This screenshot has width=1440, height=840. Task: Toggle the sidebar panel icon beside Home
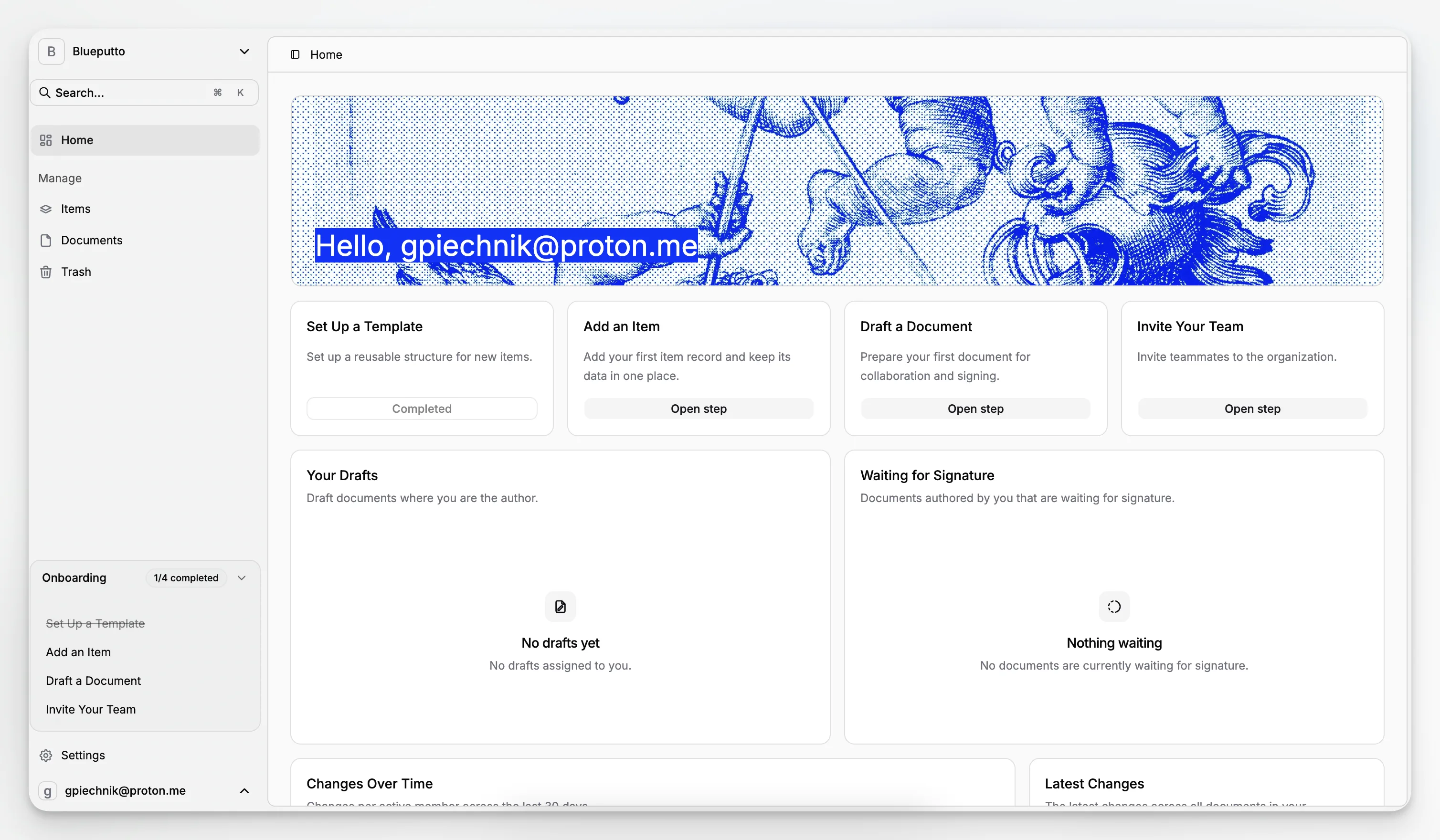tap(295, 54)
